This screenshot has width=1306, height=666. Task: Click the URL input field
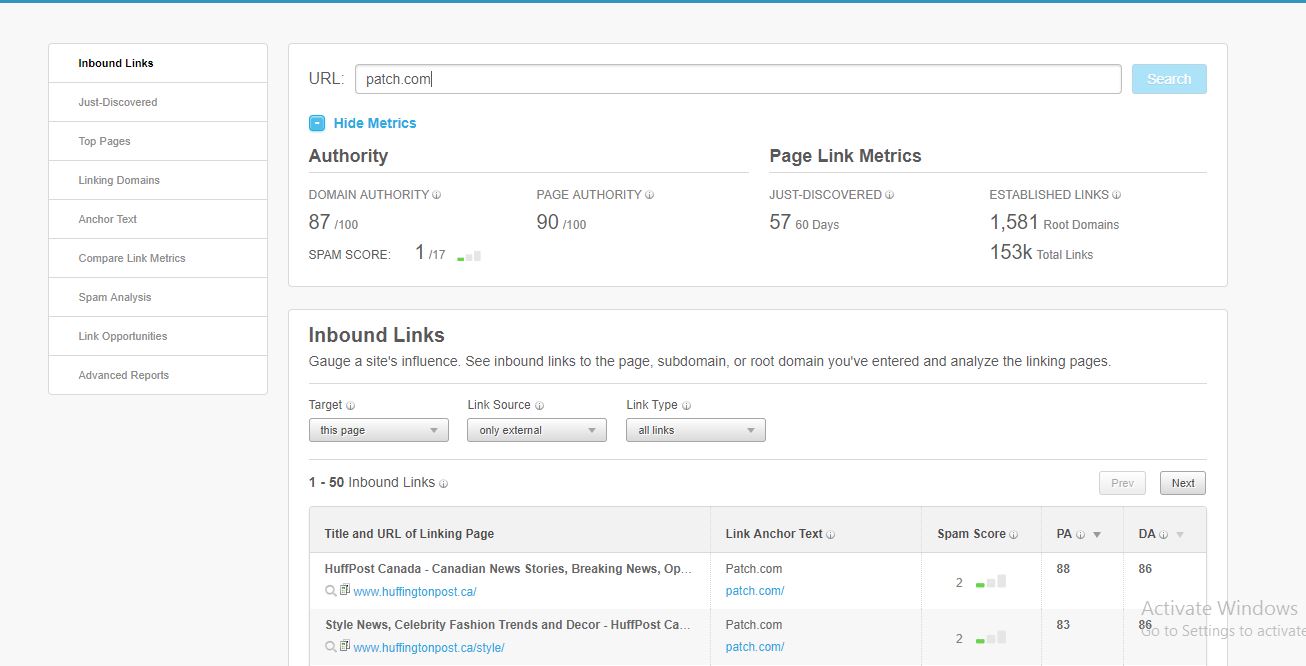point(737,79)
